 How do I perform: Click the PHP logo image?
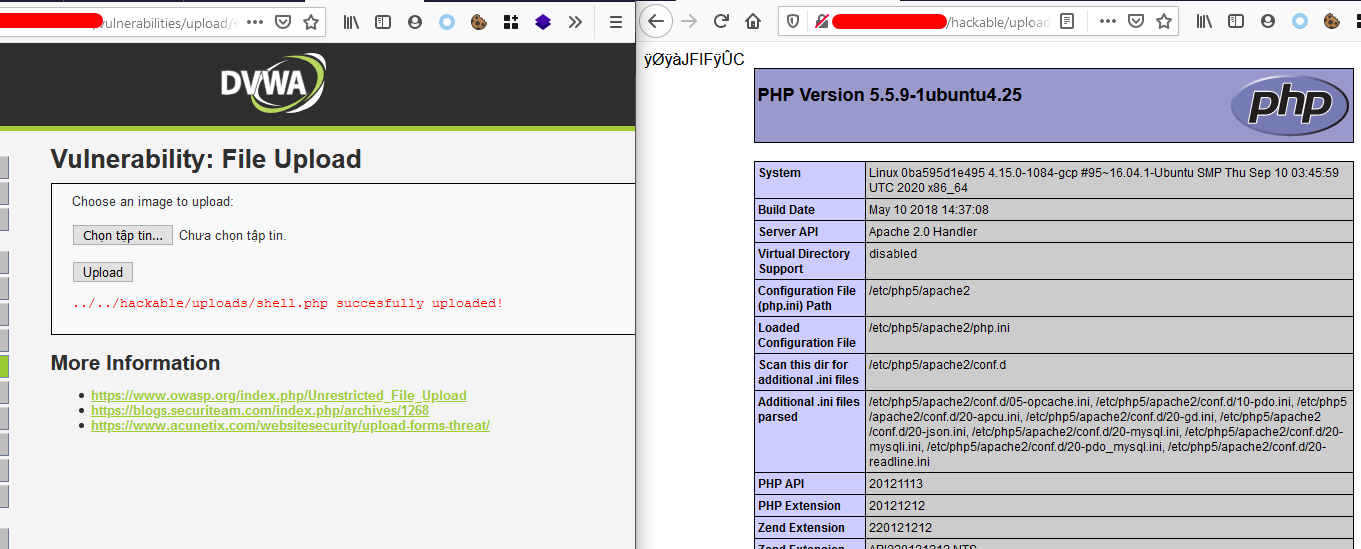tap(1290, 105)
